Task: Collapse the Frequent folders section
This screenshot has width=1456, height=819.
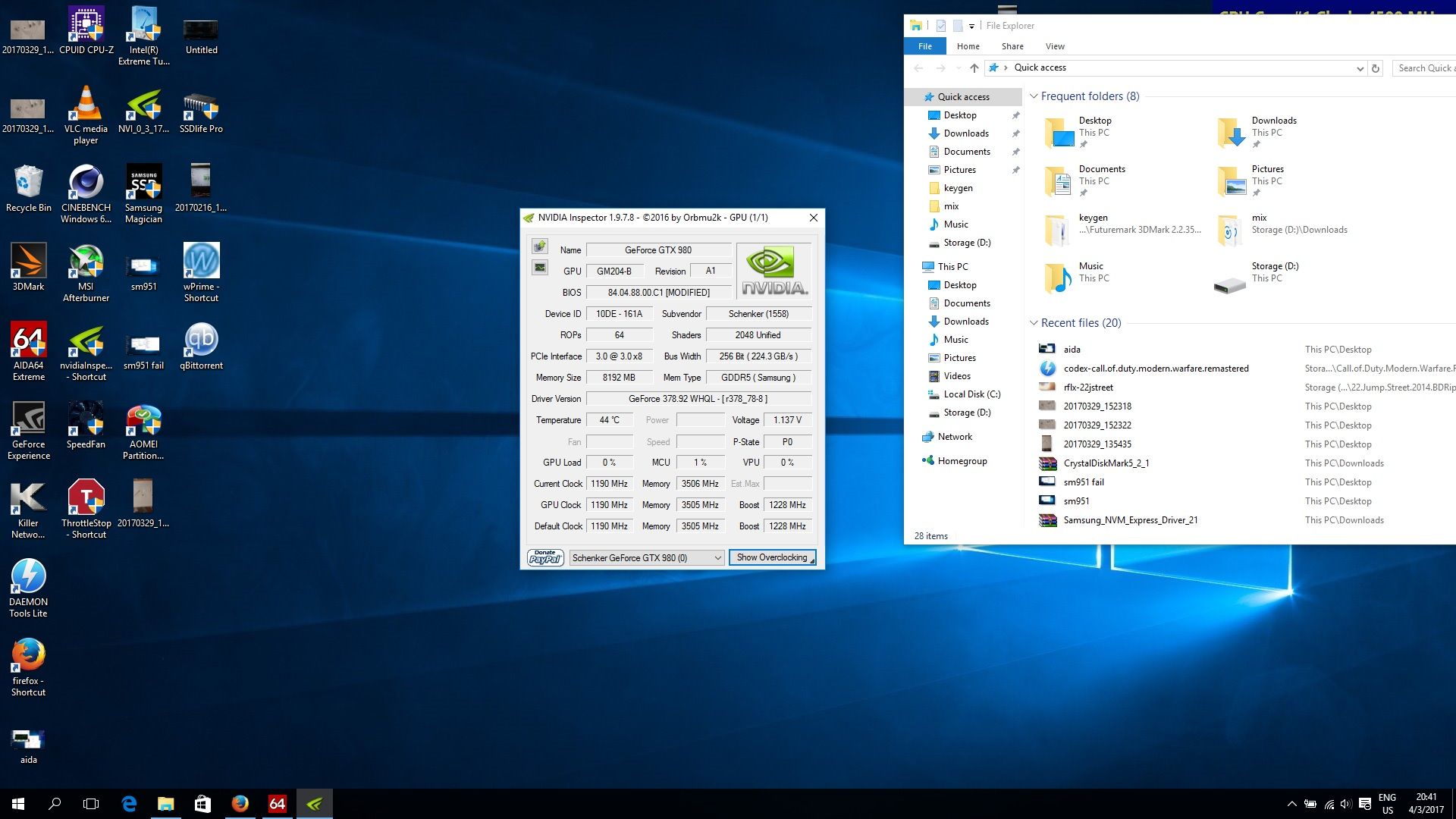Action: (x=1034, y=96)
